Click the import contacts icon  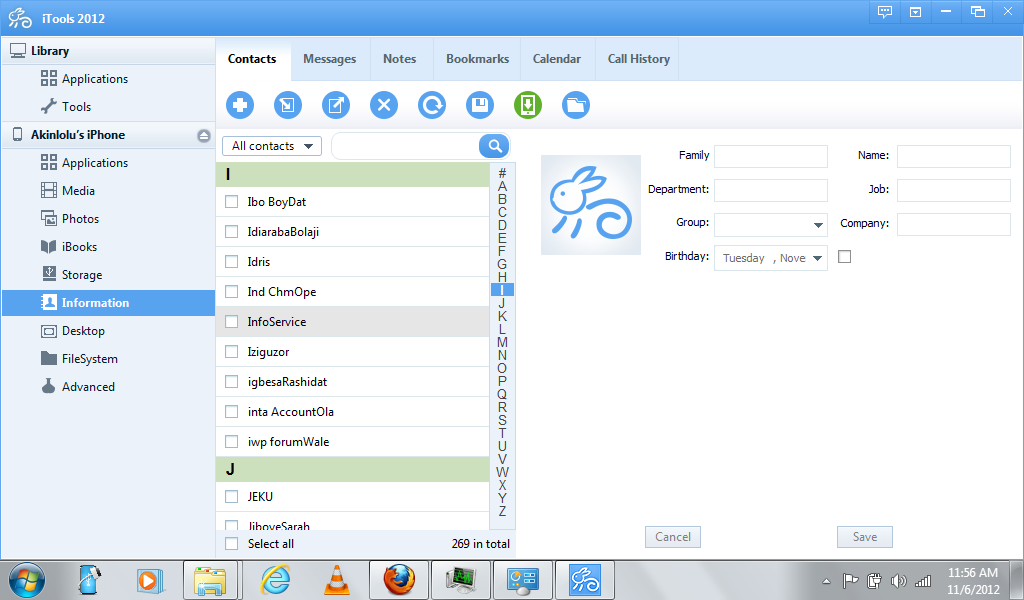pyautogui.click(x=288, y=105)
